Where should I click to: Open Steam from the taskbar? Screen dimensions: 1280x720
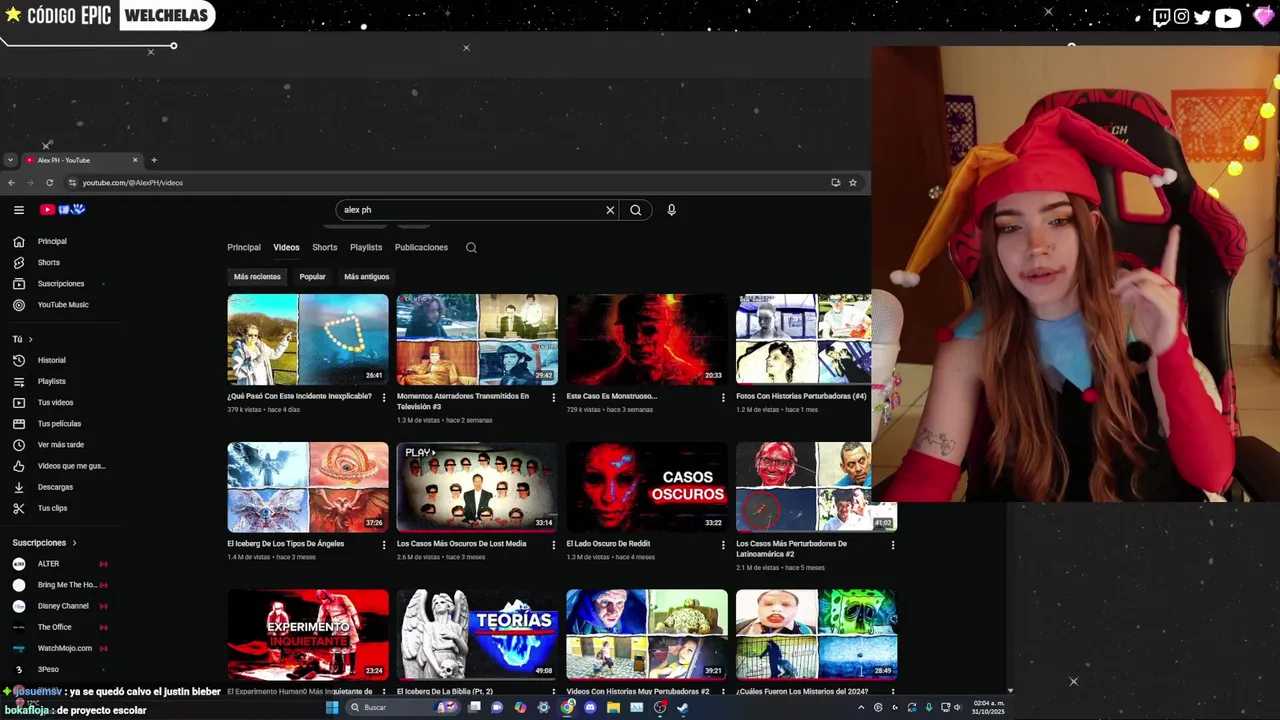pyautogui.click(x=683, y=707)
